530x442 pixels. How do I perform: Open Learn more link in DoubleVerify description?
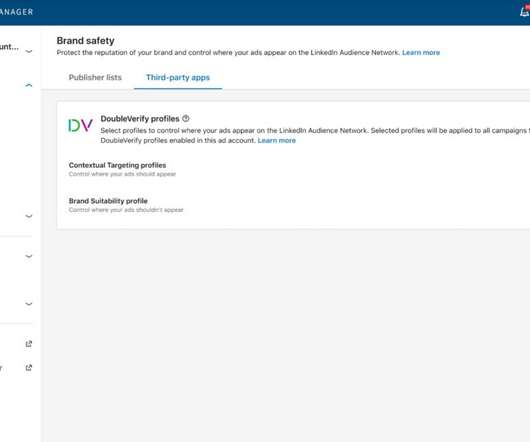pyautogui.click(x=276, y=141)
